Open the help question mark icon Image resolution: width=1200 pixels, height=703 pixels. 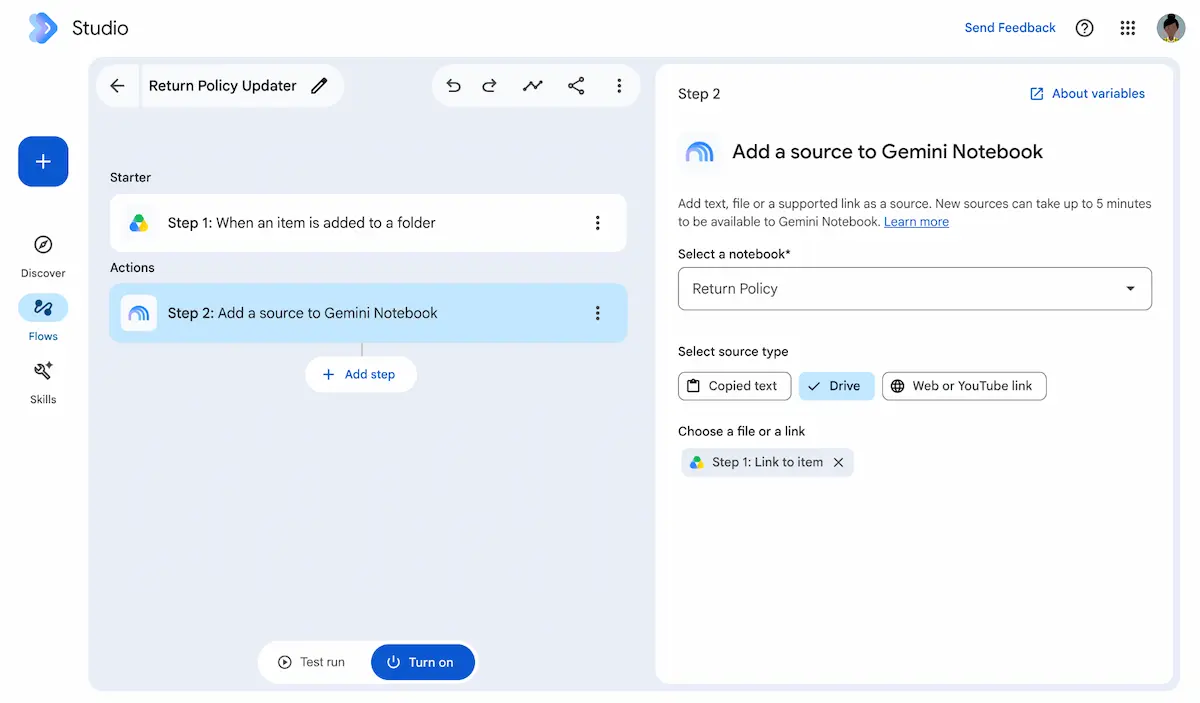(1084, 28)
